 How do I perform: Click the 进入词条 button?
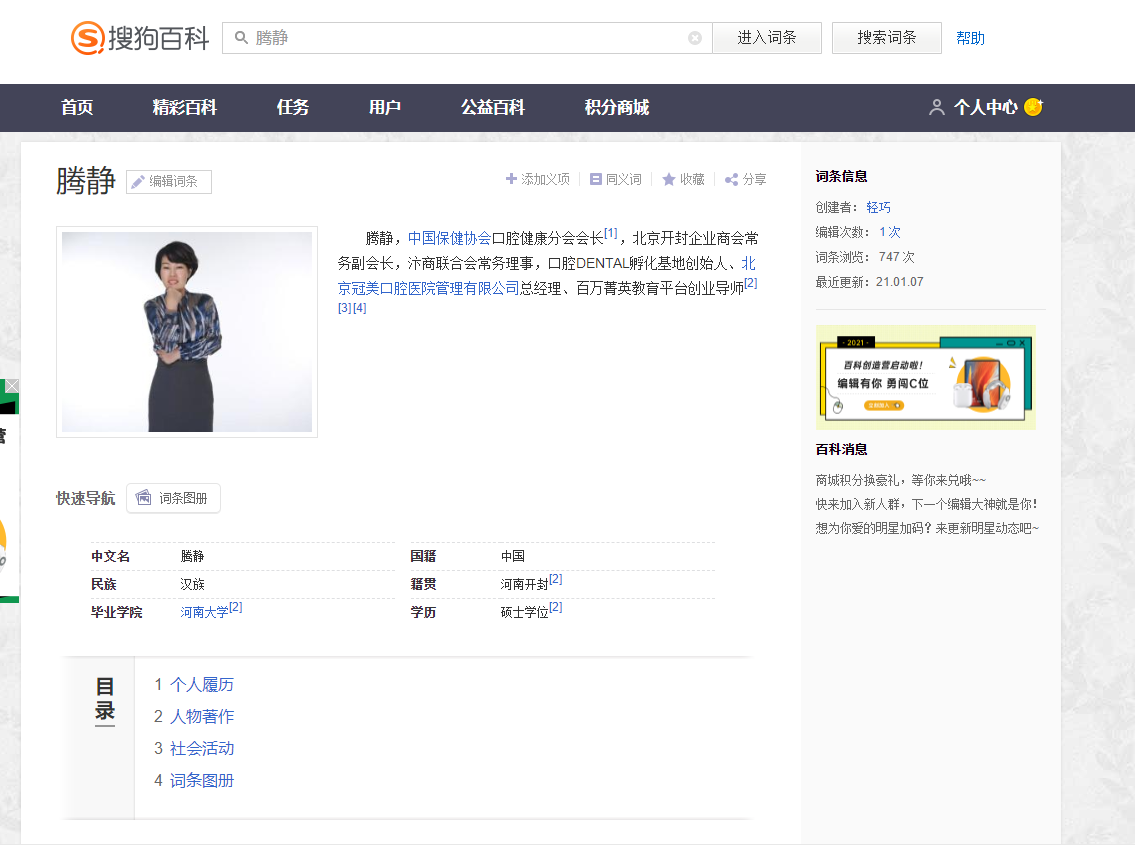click(767, 38)
